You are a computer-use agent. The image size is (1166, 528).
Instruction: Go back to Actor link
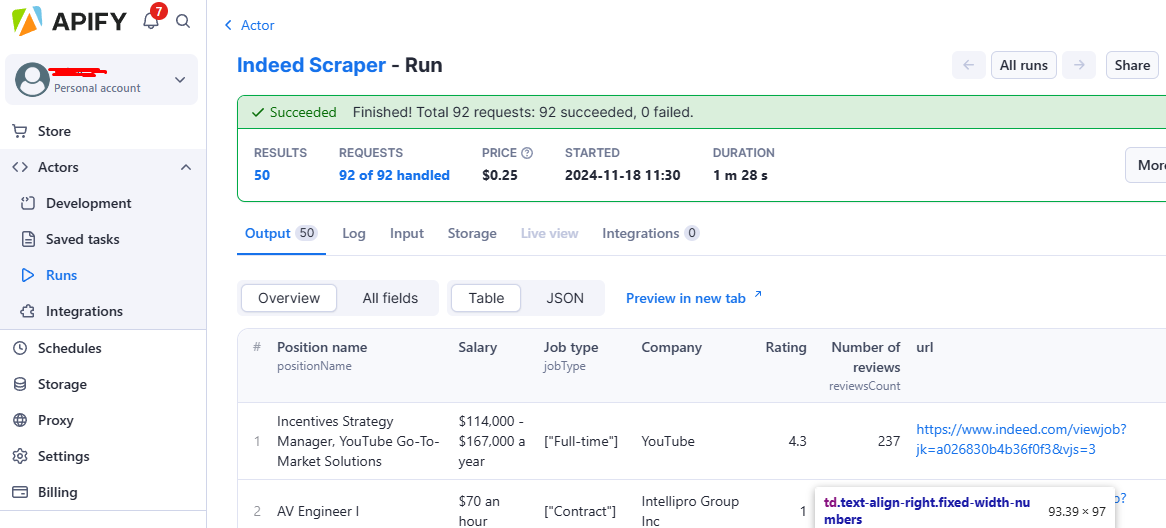click(249, 25)
